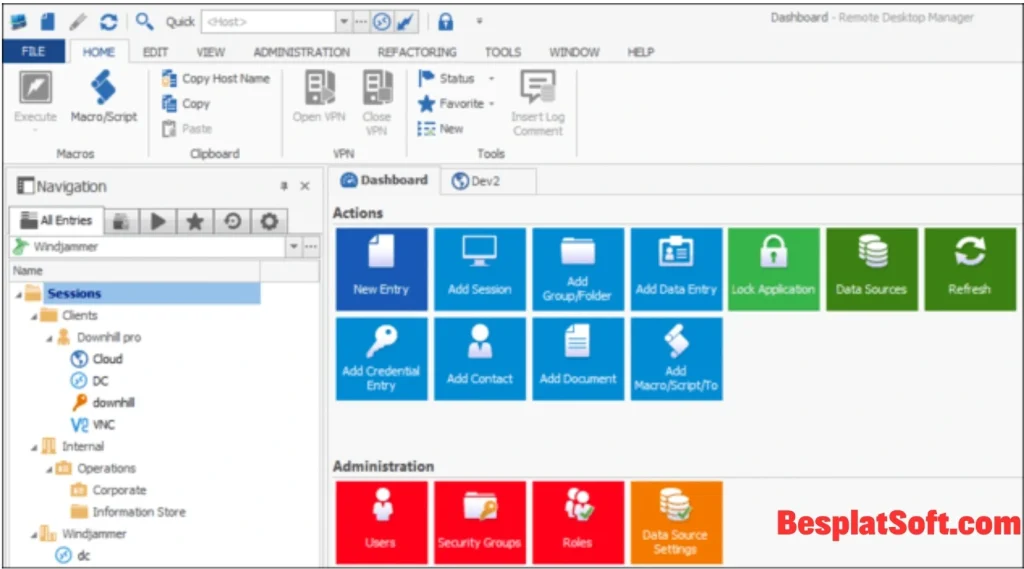1024x569 pixels.
Task: Open Data Source Settings tile
Action: click(x=676, y=523)
